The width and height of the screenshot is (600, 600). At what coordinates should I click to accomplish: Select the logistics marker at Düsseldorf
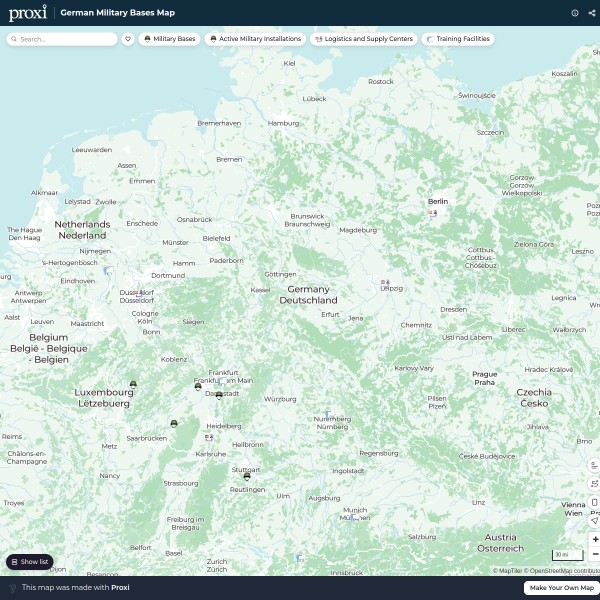[x=139, y=293]
